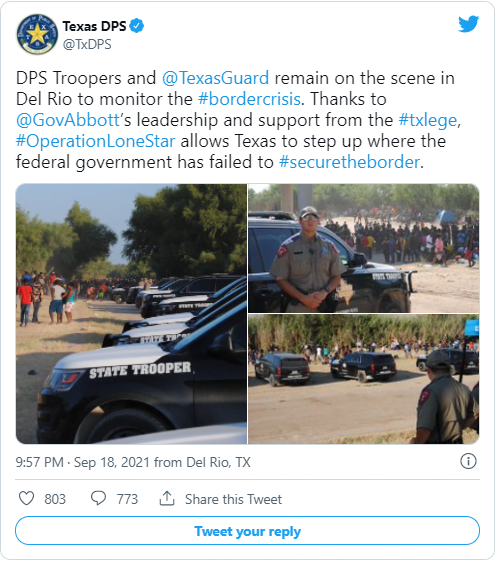The image size is (495, 561).
Task: Click the share upload arrow icon
Action: tap(167, 498)
